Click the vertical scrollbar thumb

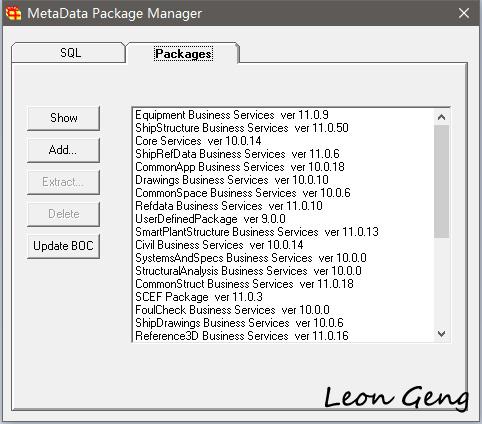click(x=442, y=182)
